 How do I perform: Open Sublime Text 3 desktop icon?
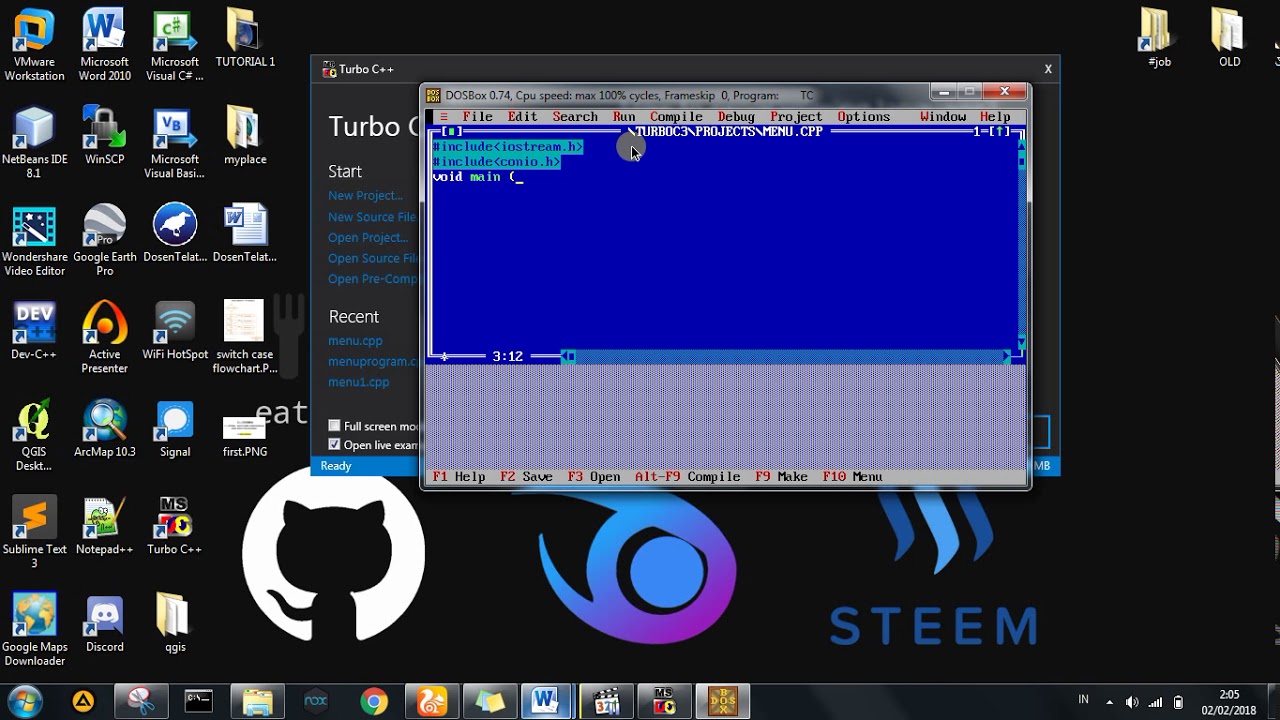[x=34, y=534]
